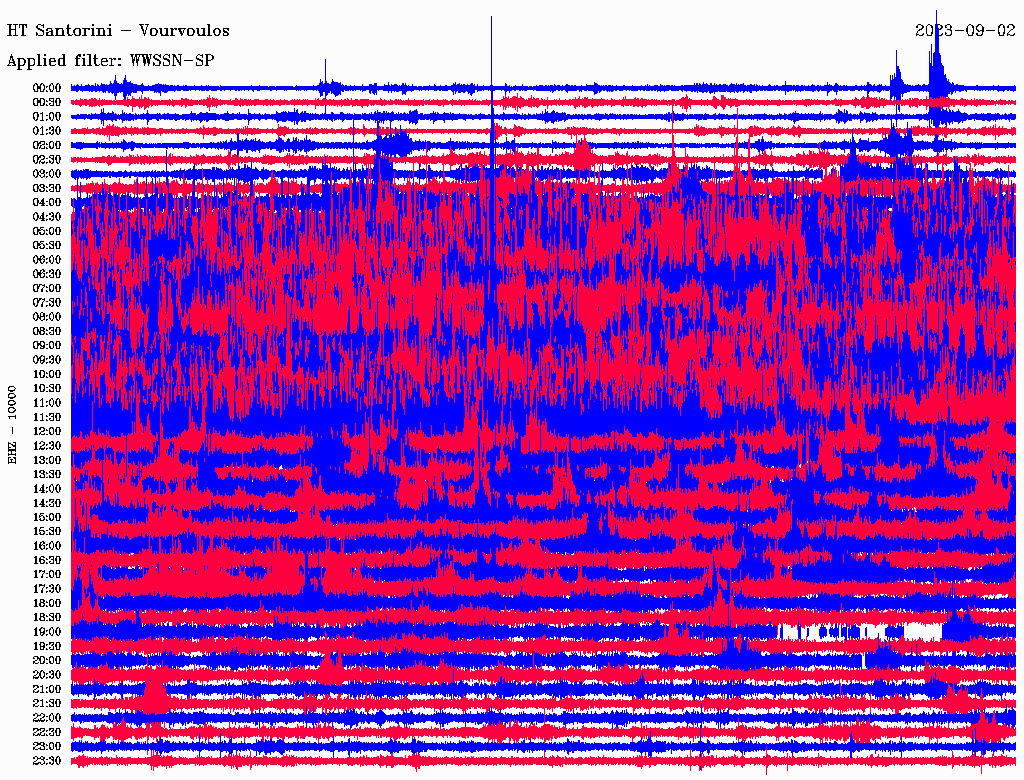Click the 00:00 time label
Screen dimensions: 1024x780
[x=47, y=88]
